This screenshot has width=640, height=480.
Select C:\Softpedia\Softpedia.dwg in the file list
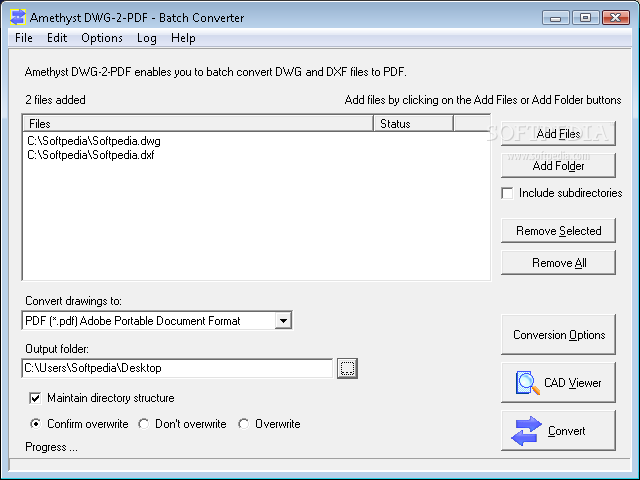(x=94, y=141)
